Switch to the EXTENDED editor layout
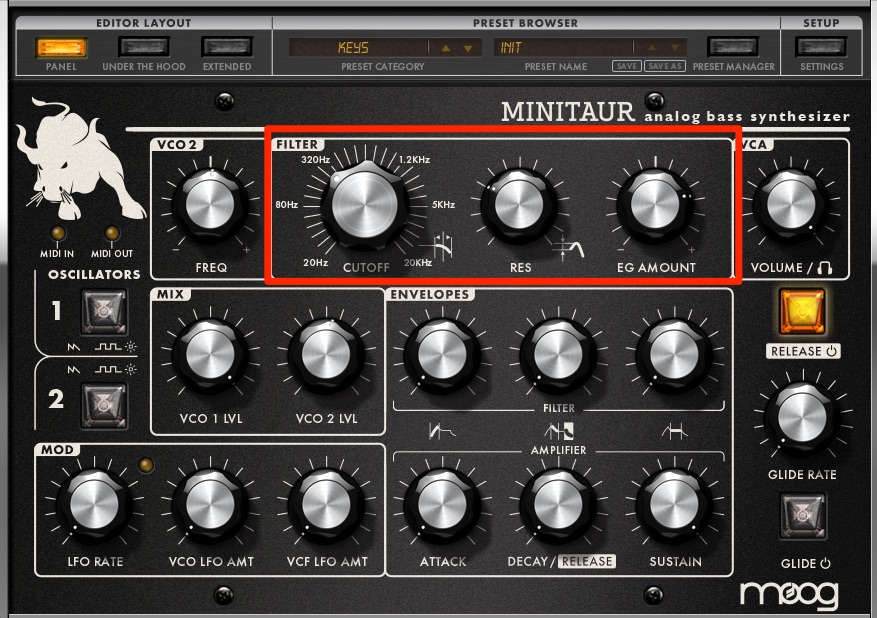The image size is (877, 618). tap(227, 48)
